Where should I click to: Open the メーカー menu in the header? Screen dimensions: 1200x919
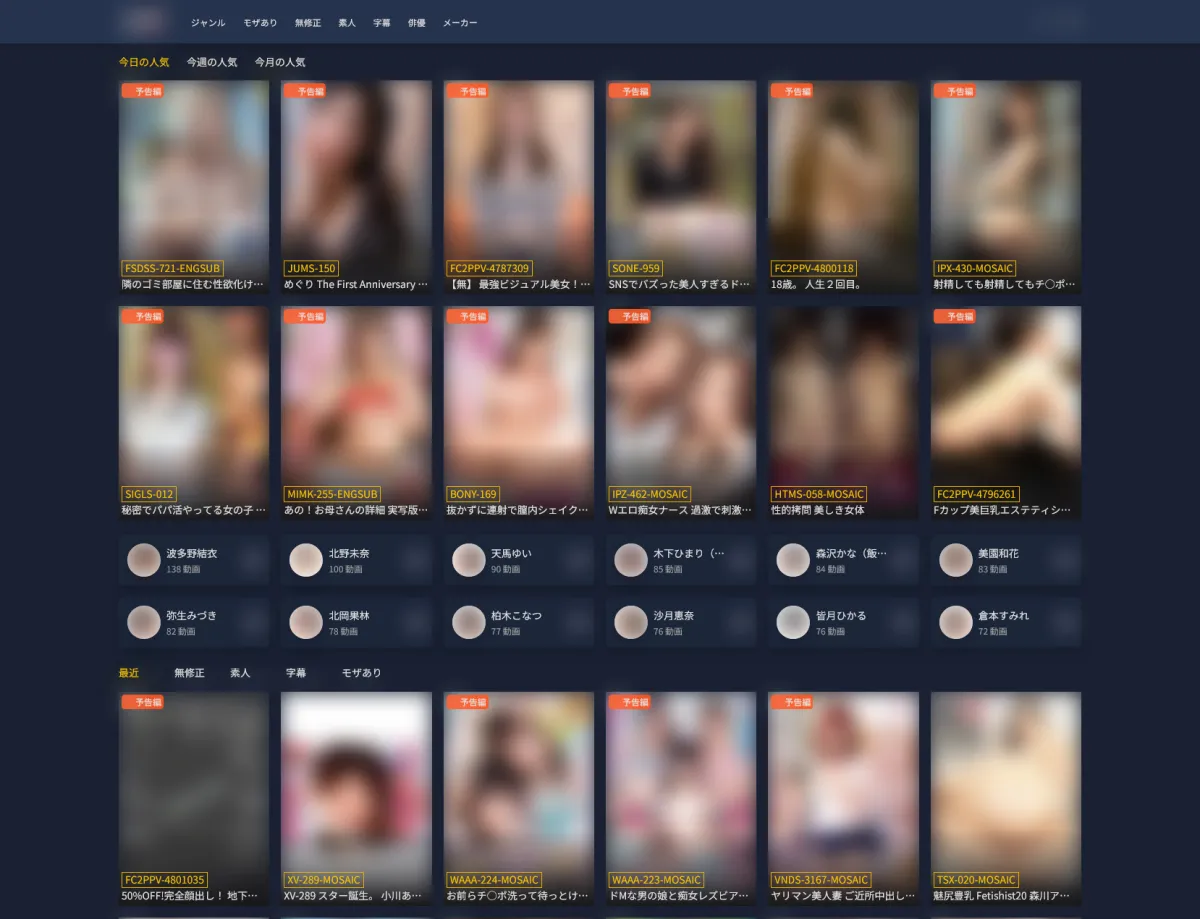coord(460,22)
